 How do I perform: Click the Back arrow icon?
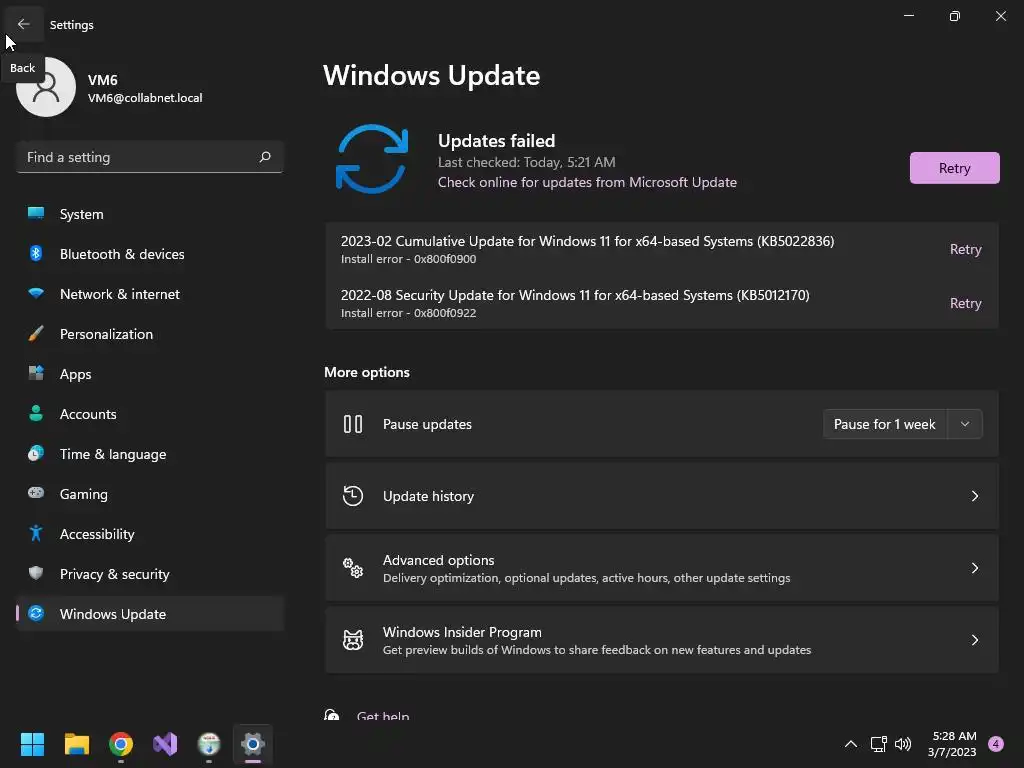(24, 24)
